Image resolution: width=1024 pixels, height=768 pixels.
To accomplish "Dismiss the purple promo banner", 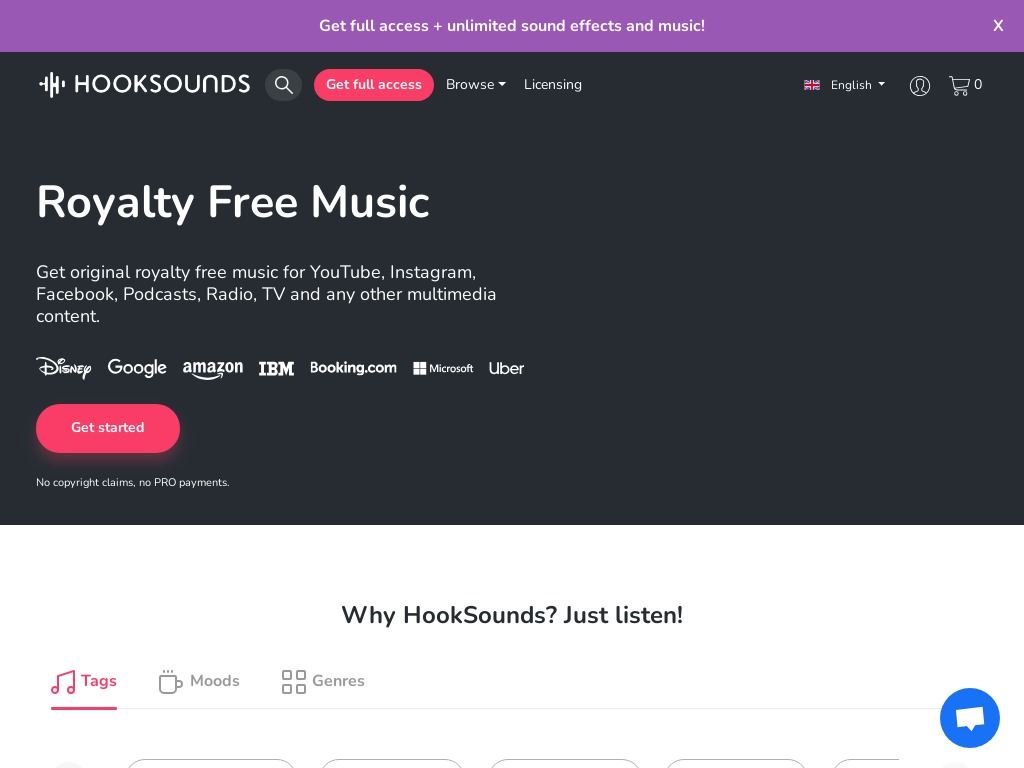I will coord(998,25).
